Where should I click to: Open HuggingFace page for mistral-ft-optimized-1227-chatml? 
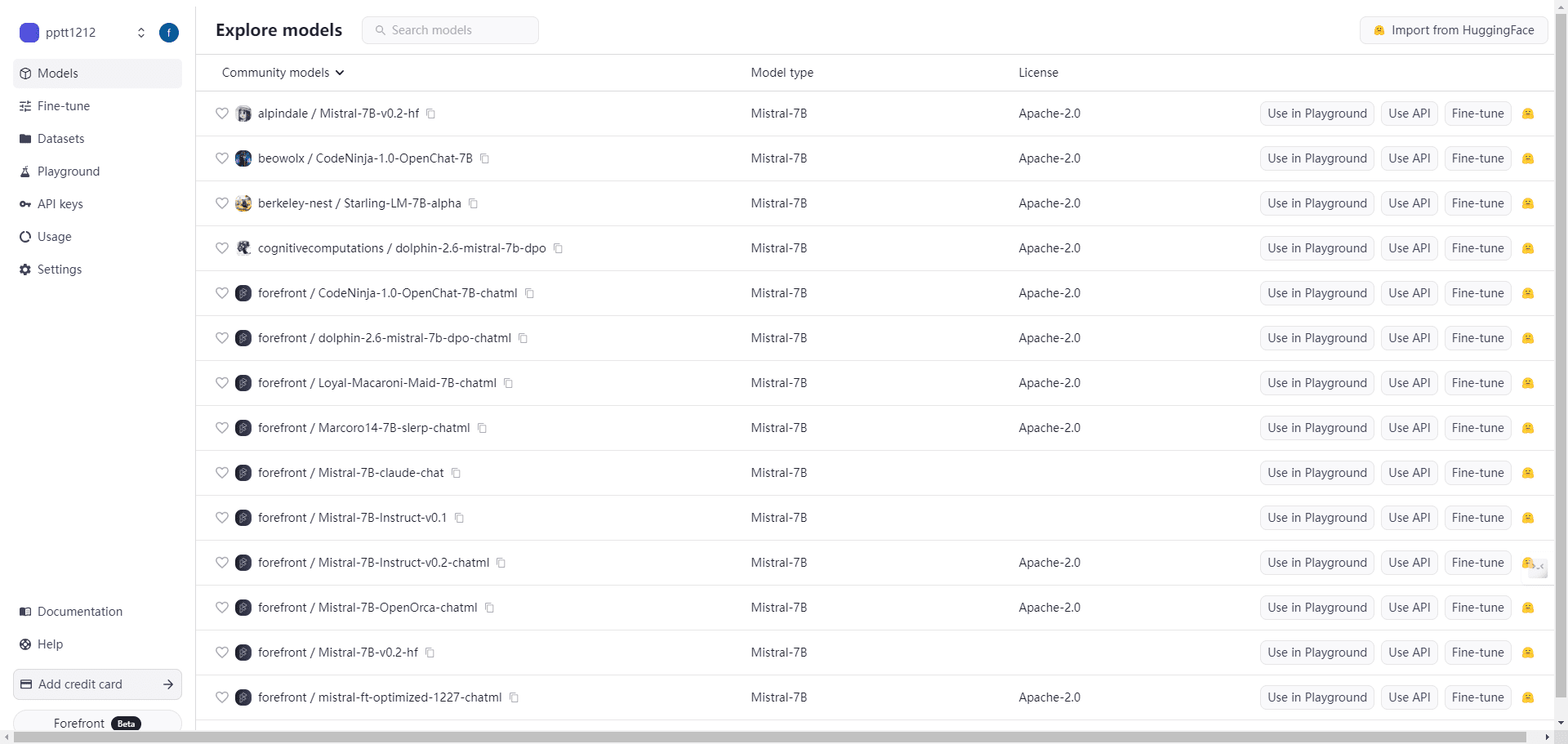coord(1528,697)
